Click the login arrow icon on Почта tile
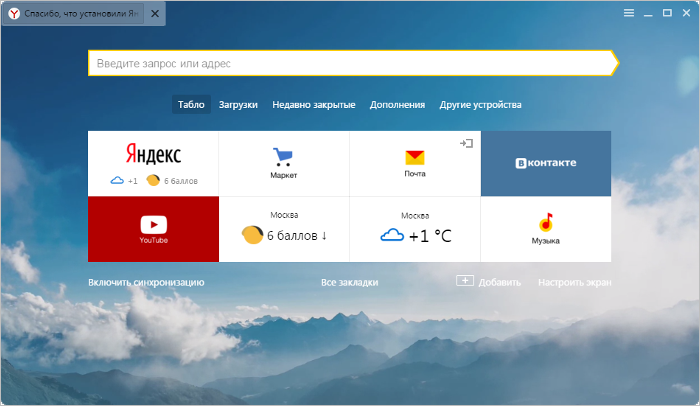This screenshot has width=700, height=406. click(x=467, y=143)
